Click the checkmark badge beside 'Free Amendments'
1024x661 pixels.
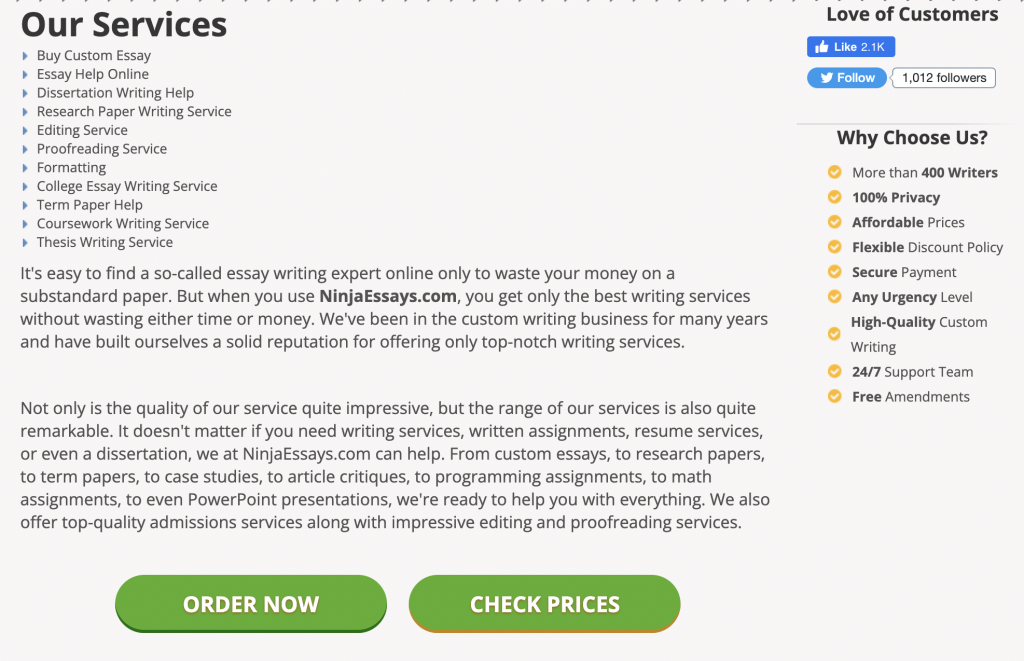[x=833, y=396]
